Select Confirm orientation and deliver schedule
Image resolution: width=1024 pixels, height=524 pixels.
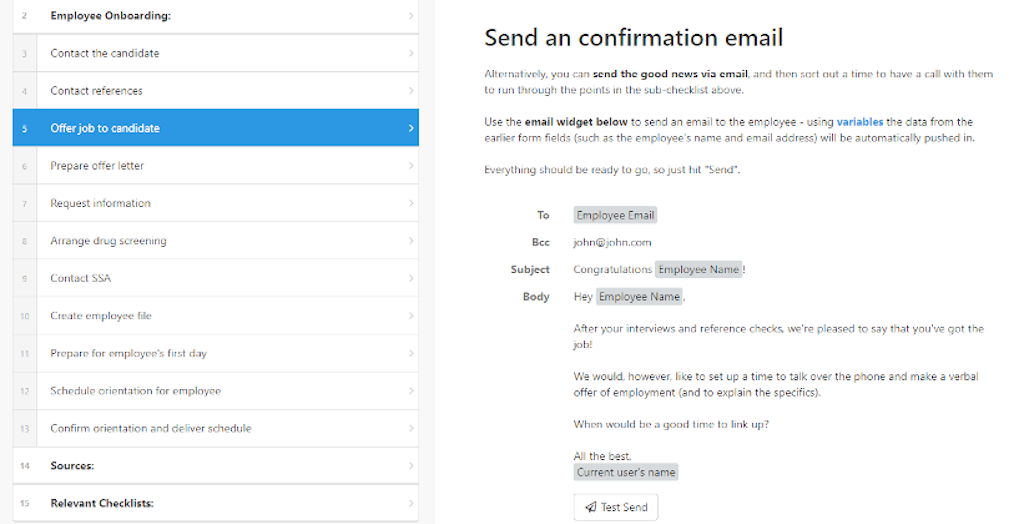tap(216, 429)
